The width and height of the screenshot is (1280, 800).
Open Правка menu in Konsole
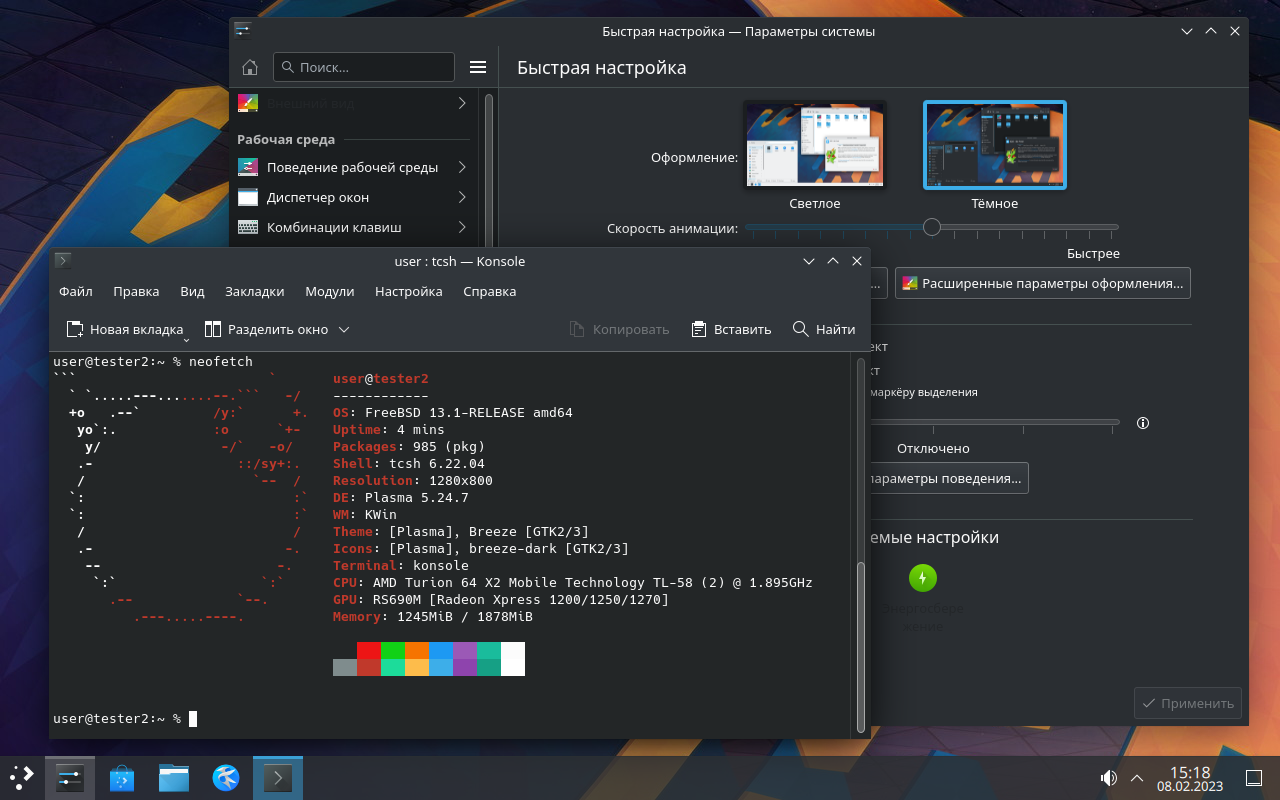pyautogui.click(x=136, y=291)
